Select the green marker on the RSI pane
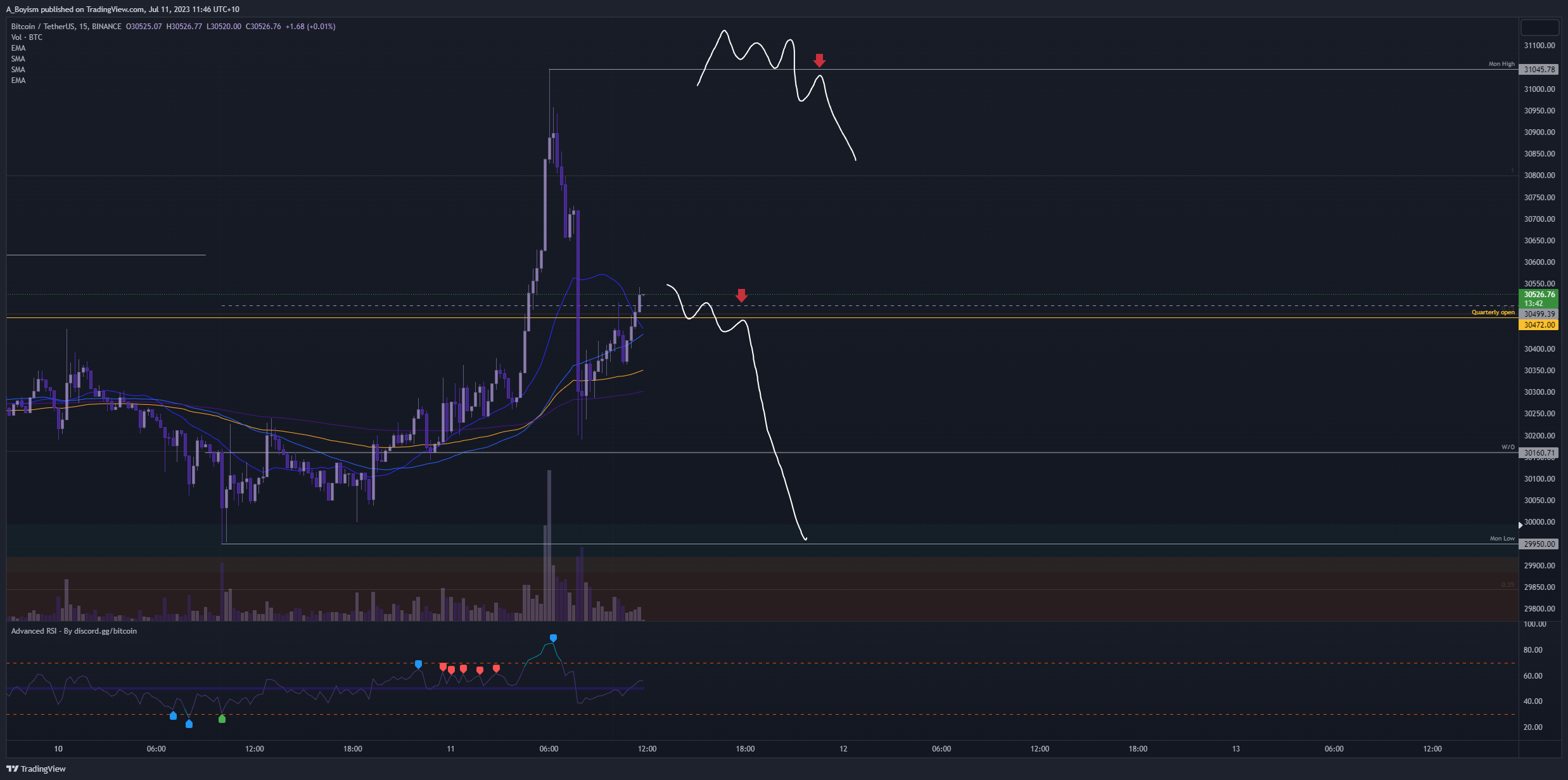Viewport: 1568px width, 780px height. [222, 719]
